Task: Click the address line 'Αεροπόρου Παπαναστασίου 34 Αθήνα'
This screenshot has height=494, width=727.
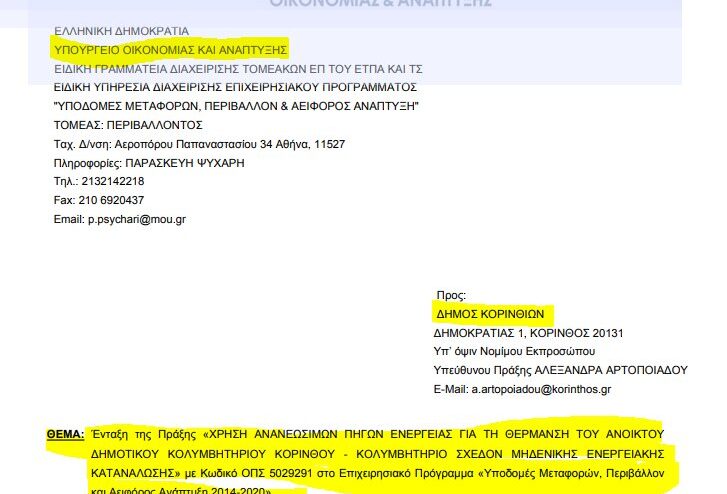Action: tap(199, 144)
